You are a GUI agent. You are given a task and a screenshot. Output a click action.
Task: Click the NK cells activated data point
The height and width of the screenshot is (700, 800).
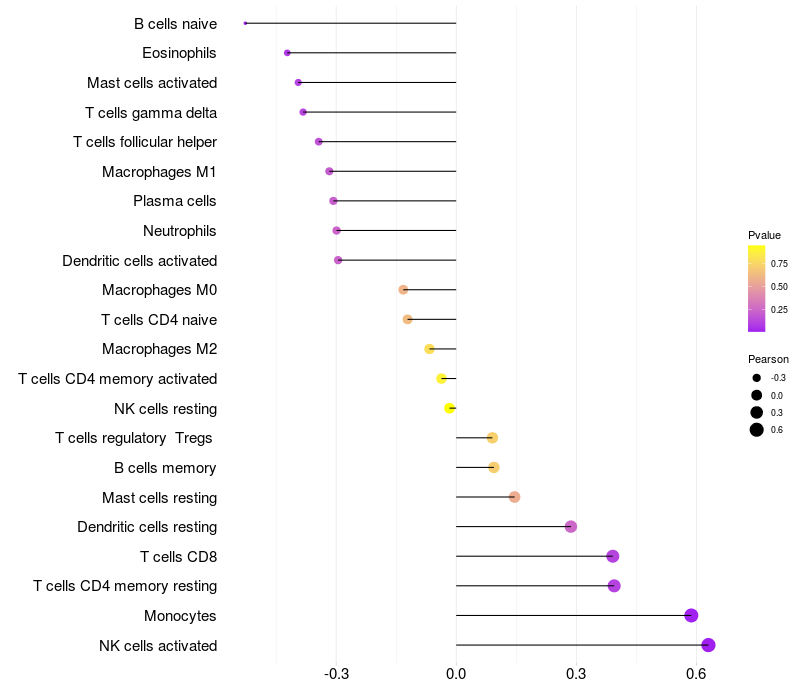708,645
